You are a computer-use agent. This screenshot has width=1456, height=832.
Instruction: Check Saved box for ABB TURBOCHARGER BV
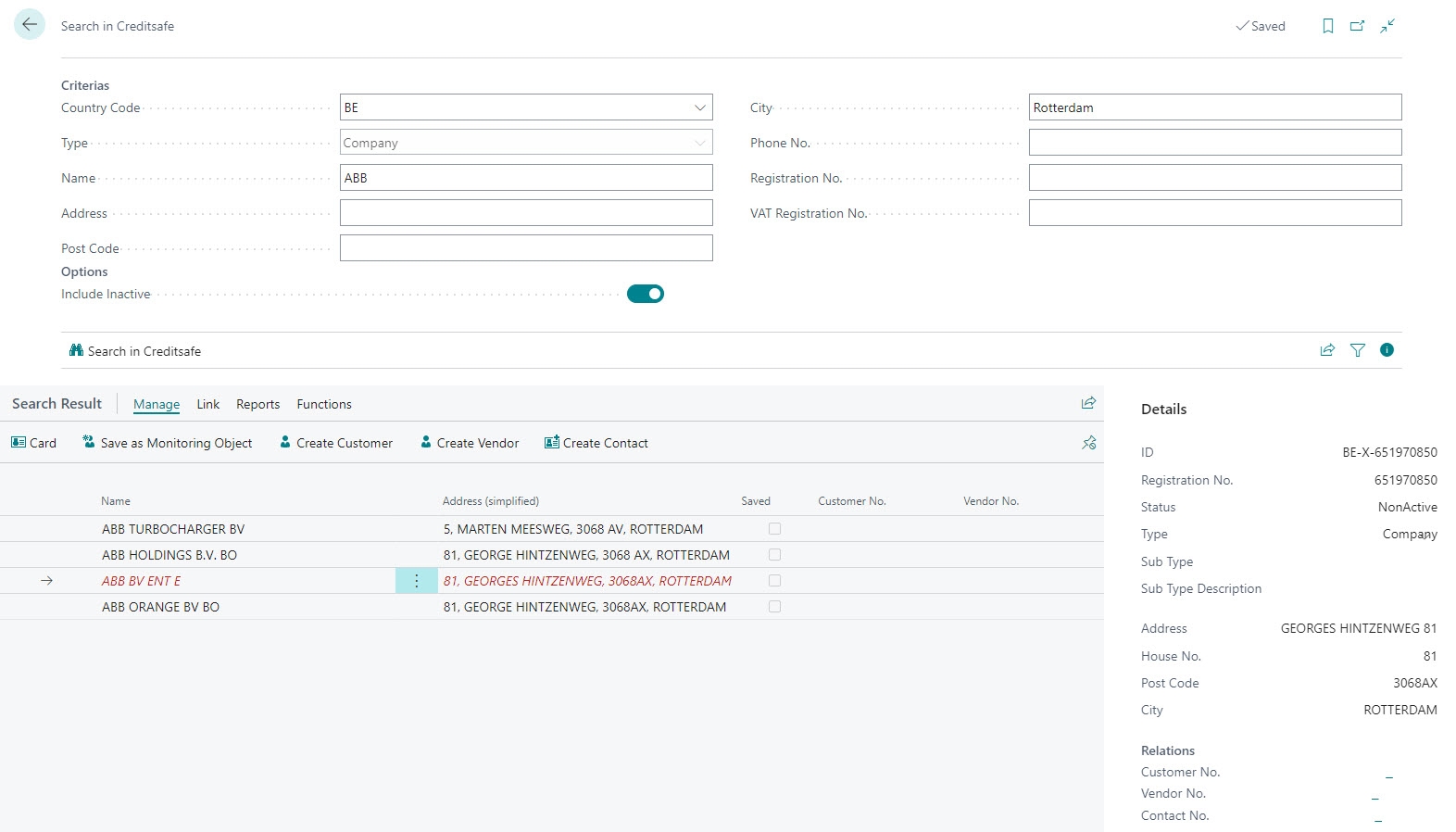click(774, 529)
